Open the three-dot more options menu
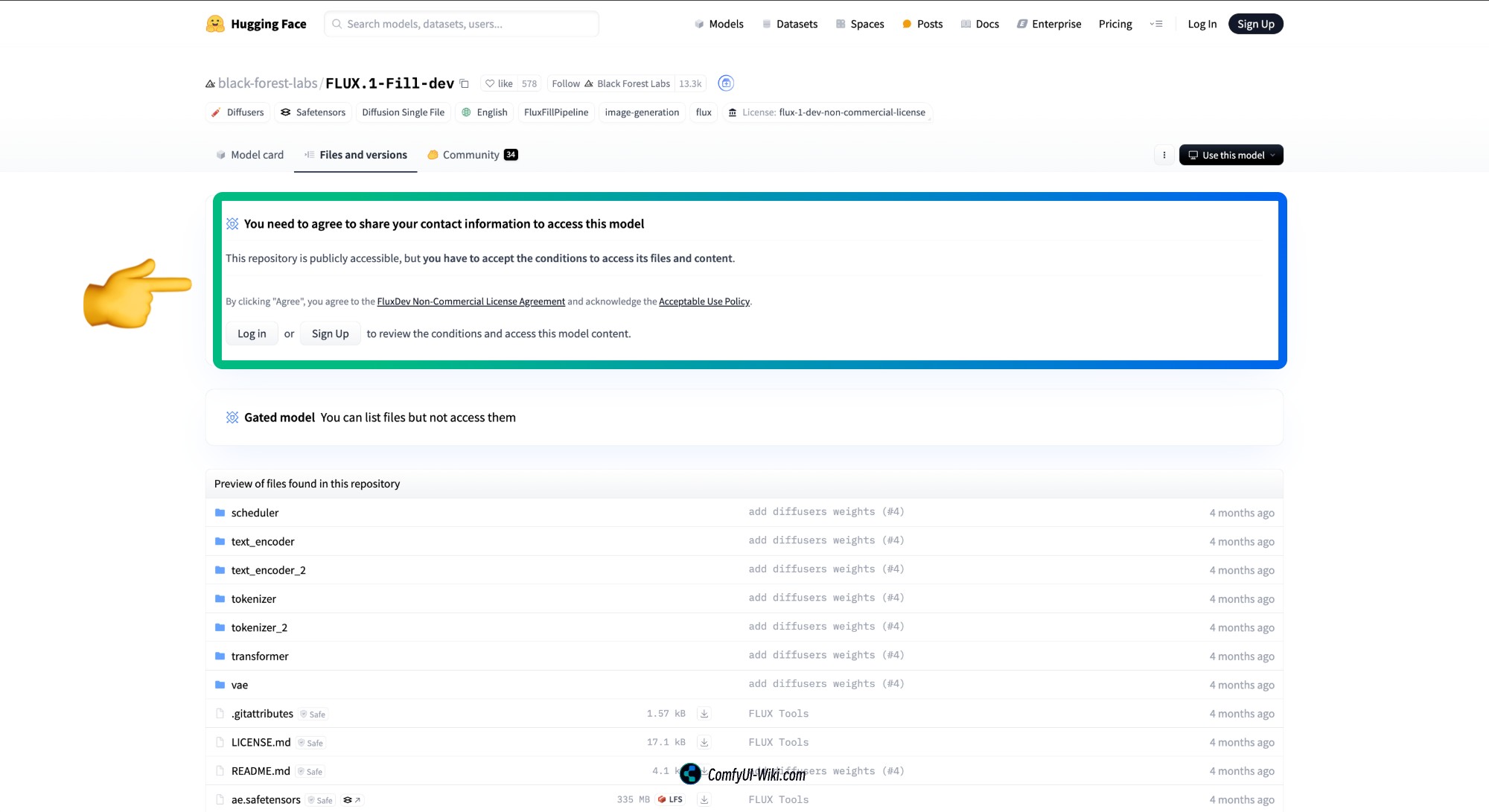Screen dimensions: 1489x812 (1164, 155)
